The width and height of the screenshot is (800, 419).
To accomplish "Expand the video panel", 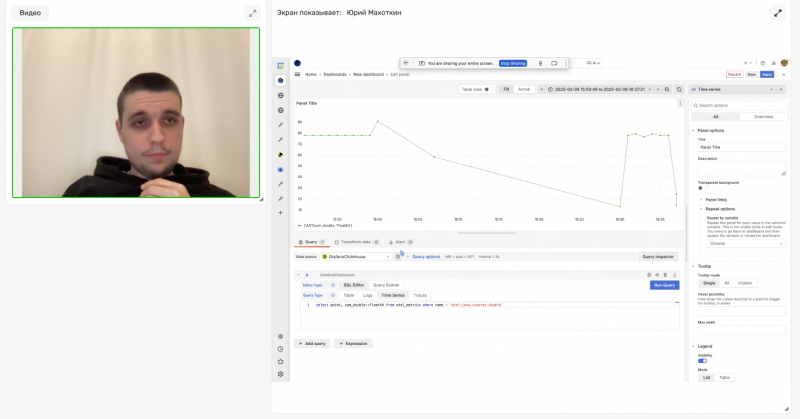I will pyautogui.click(x=252, y=13).
